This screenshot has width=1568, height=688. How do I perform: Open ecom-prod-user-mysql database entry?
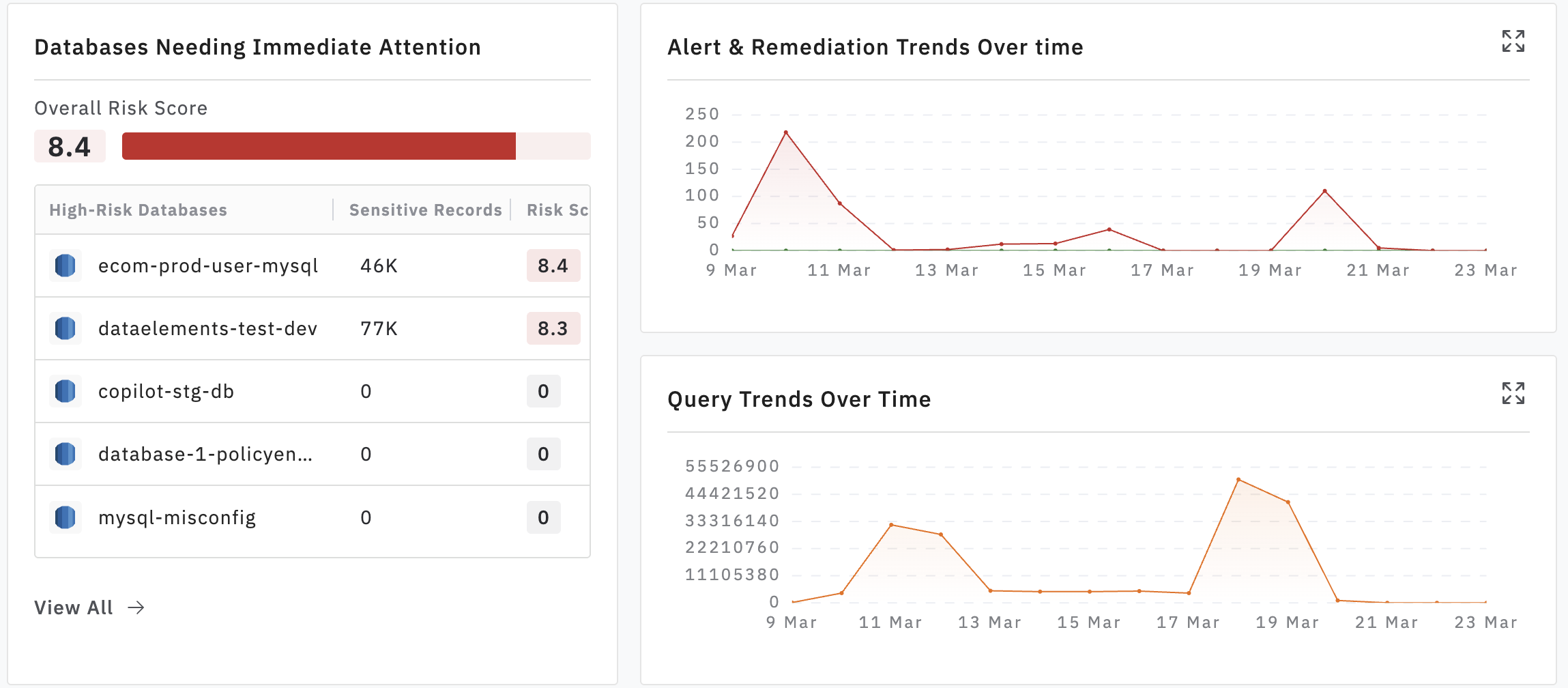point(208,266)
